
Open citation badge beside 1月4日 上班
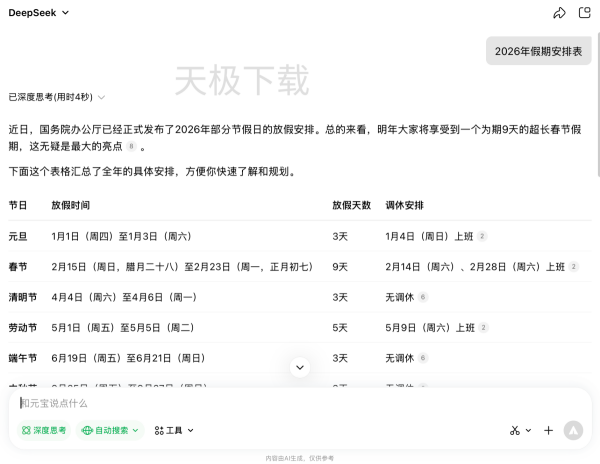(x=483, y=236)
